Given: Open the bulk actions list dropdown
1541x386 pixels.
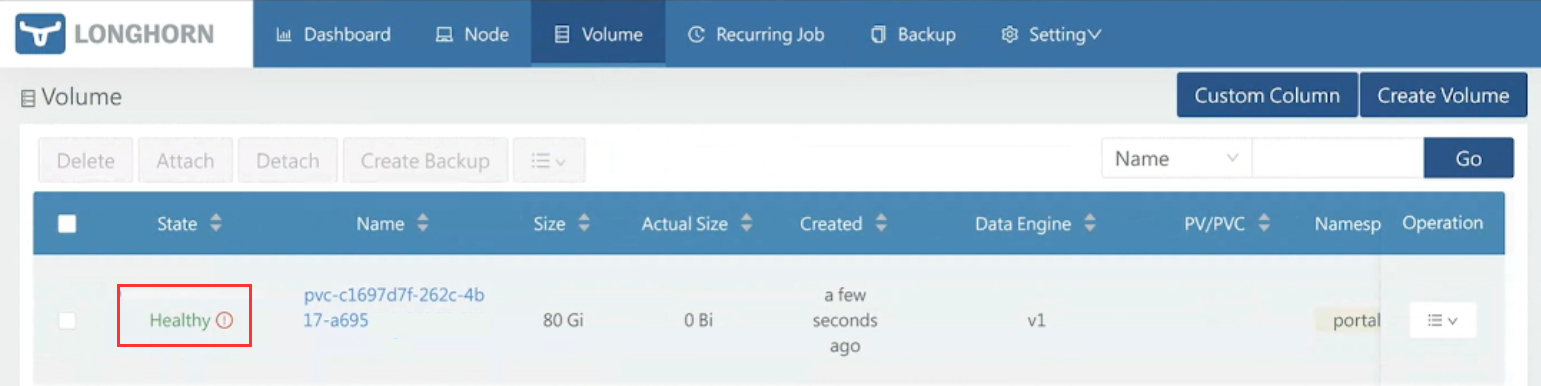Looking at the screenshot, I should point(549,160).
